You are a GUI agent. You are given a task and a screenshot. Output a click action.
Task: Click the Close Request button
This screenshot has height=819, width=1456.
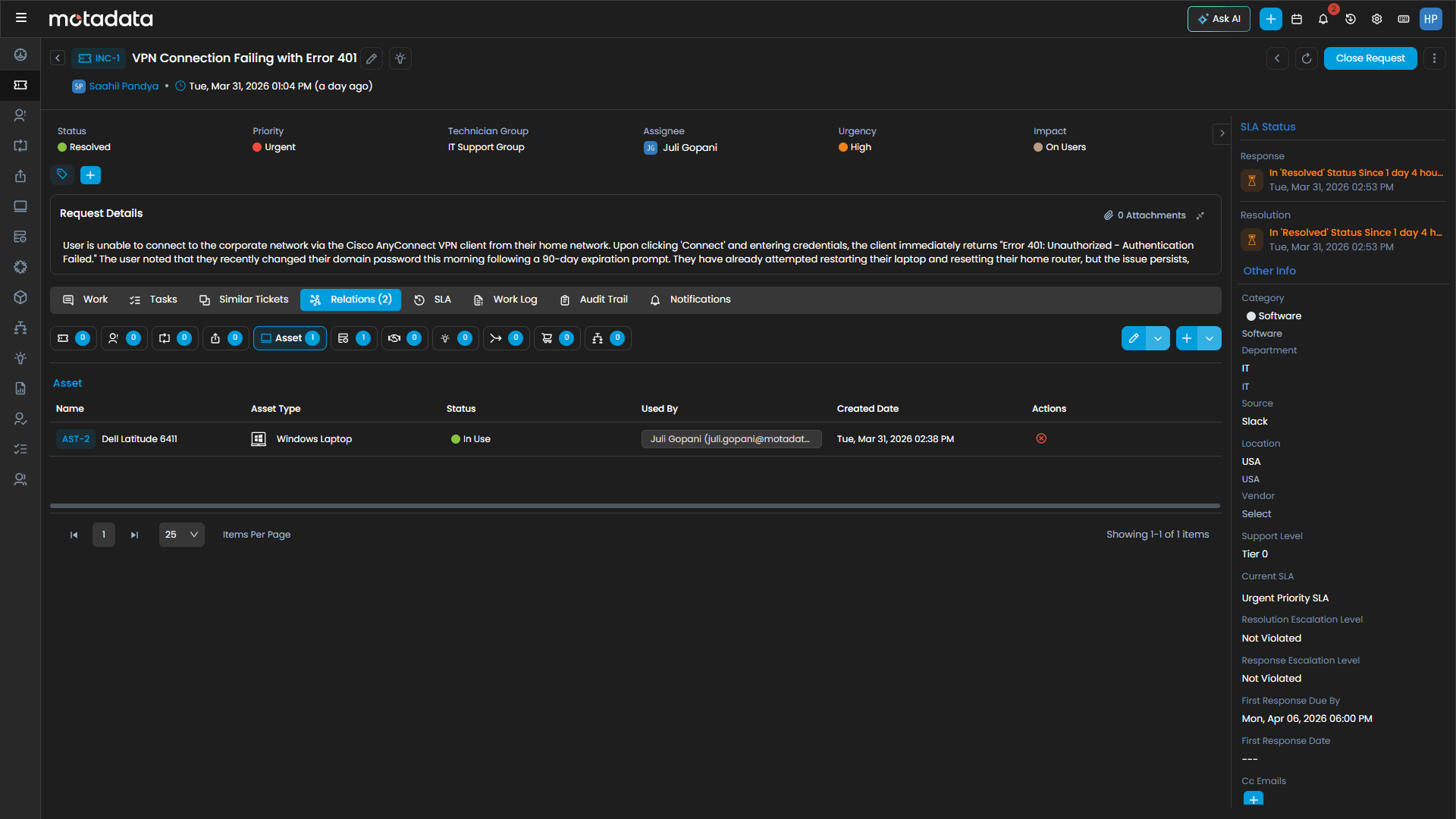coord(1370,58)
